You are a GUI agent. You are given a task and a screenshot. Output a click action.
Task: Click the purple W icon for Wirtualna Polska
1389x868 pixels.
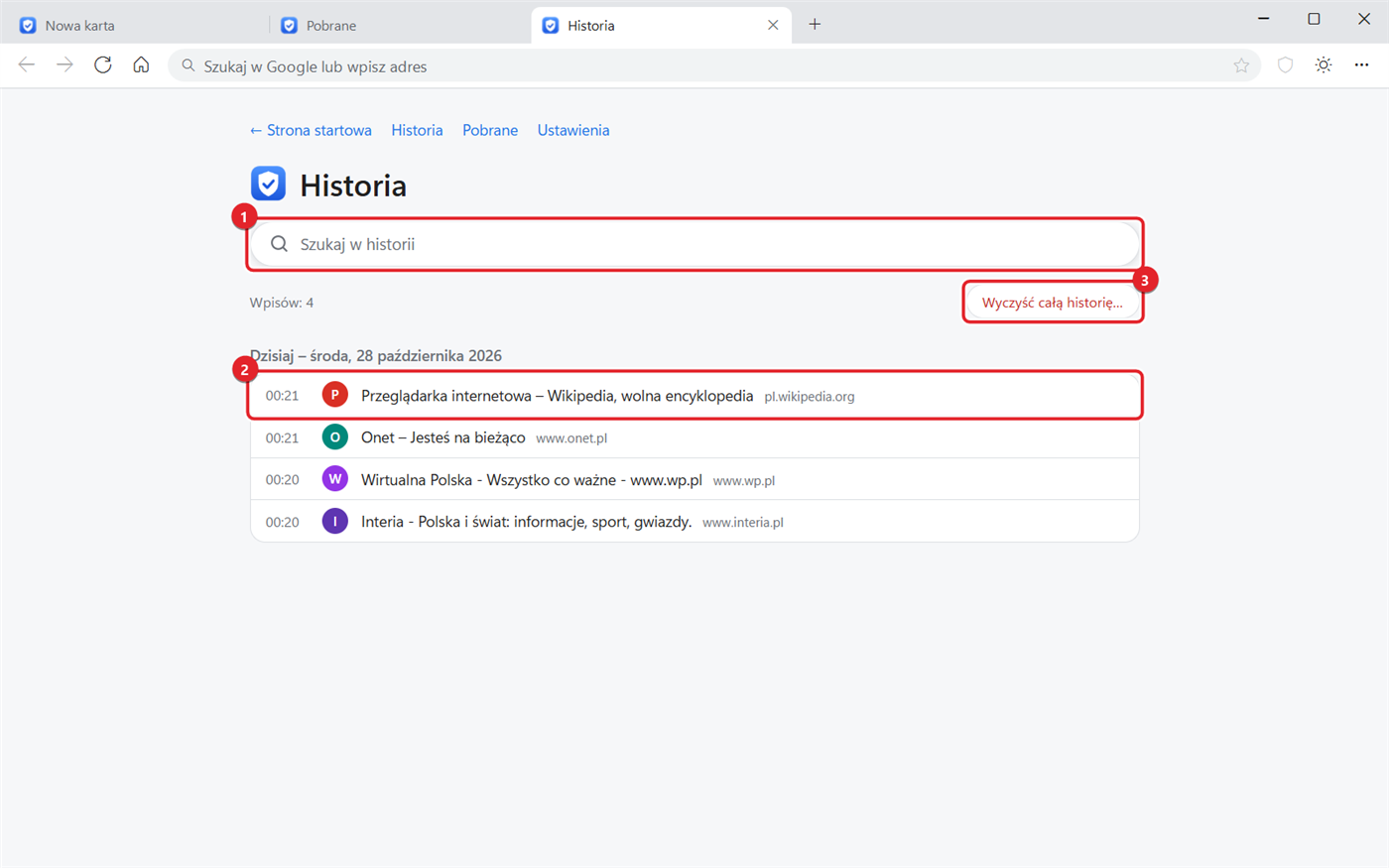tap(335, 479)
